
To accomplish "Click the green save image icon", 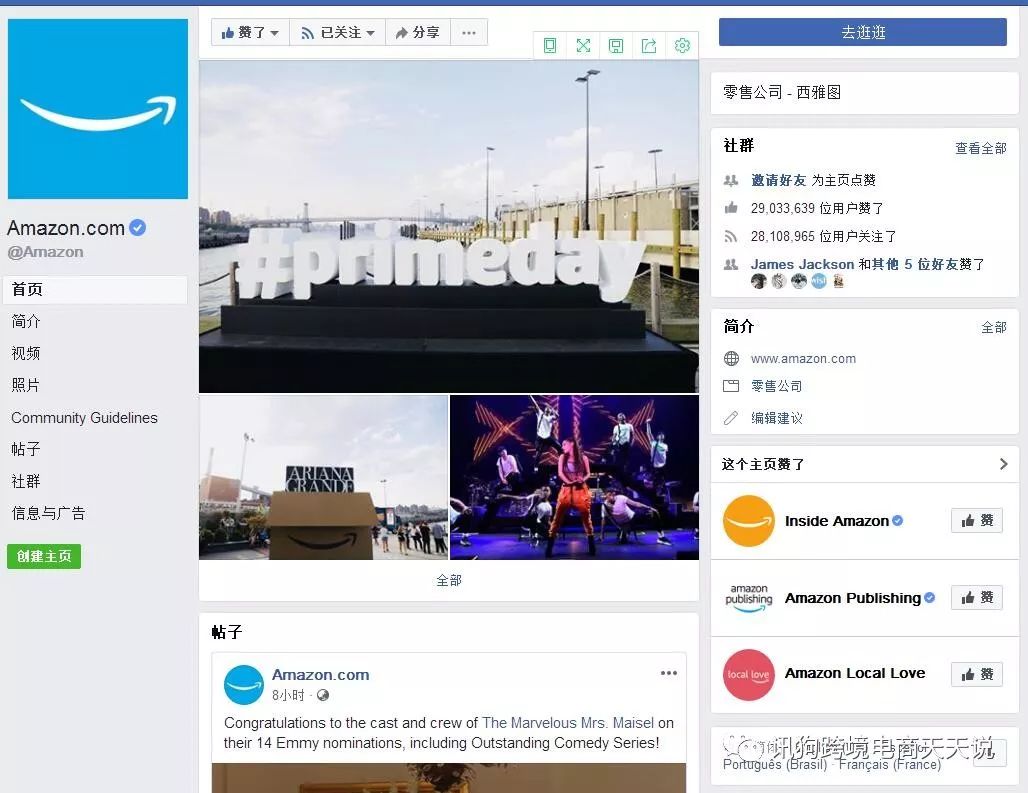I will point(616,45).
